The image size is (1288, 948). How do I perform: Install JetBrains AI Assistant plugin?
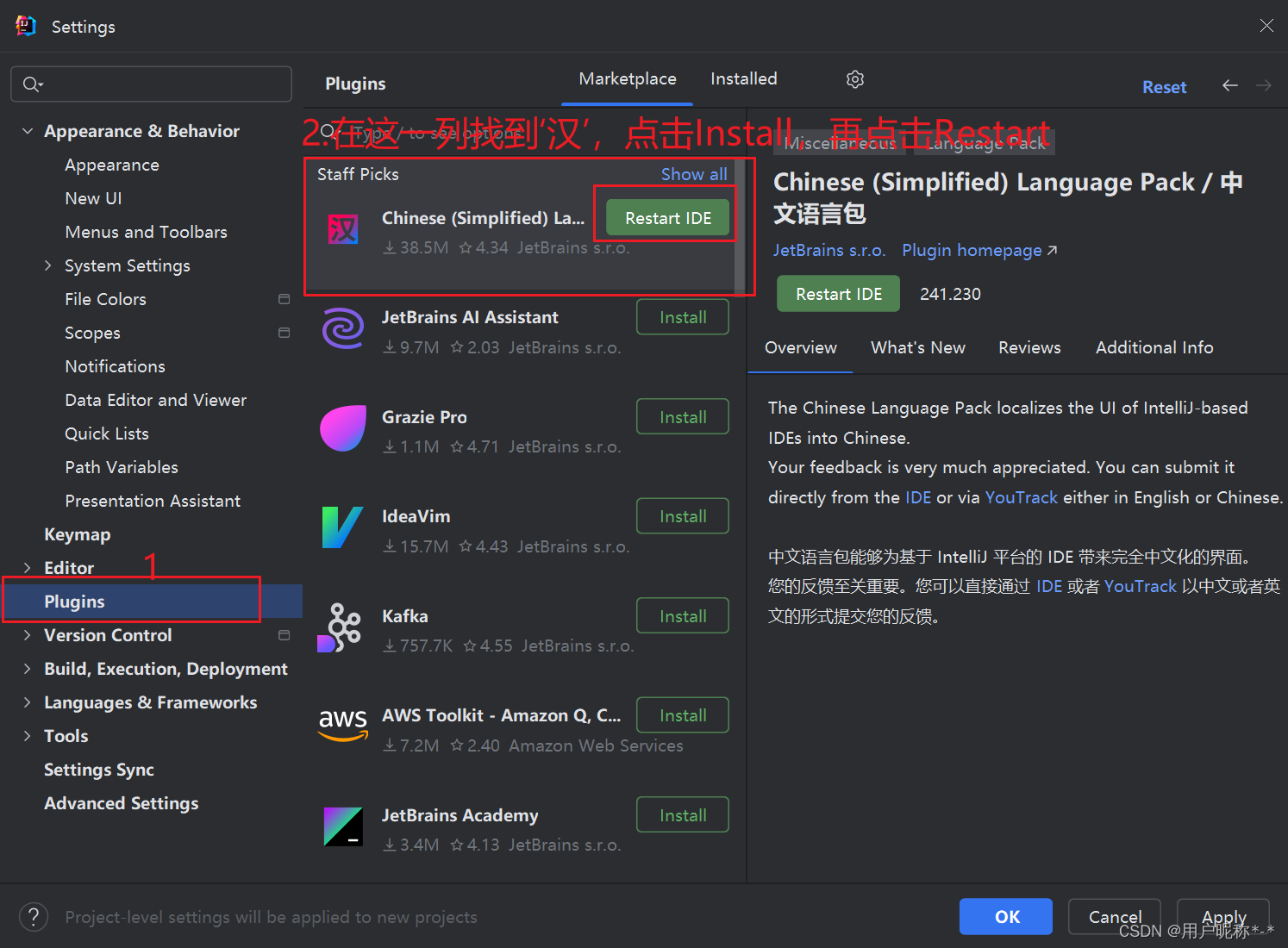point(683,317)
